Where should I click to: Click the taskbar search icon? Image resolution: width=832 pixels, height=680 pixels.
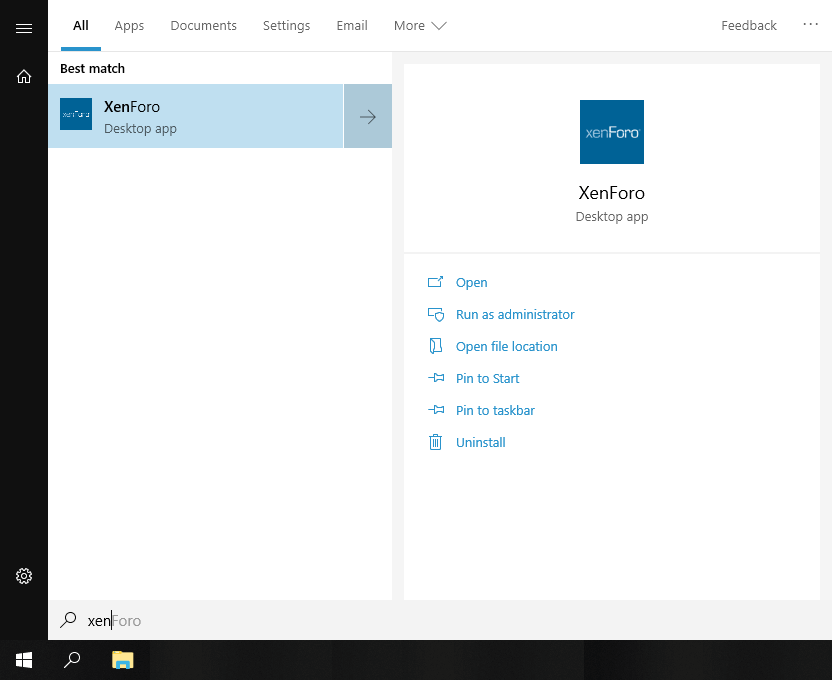coord(72,660)
